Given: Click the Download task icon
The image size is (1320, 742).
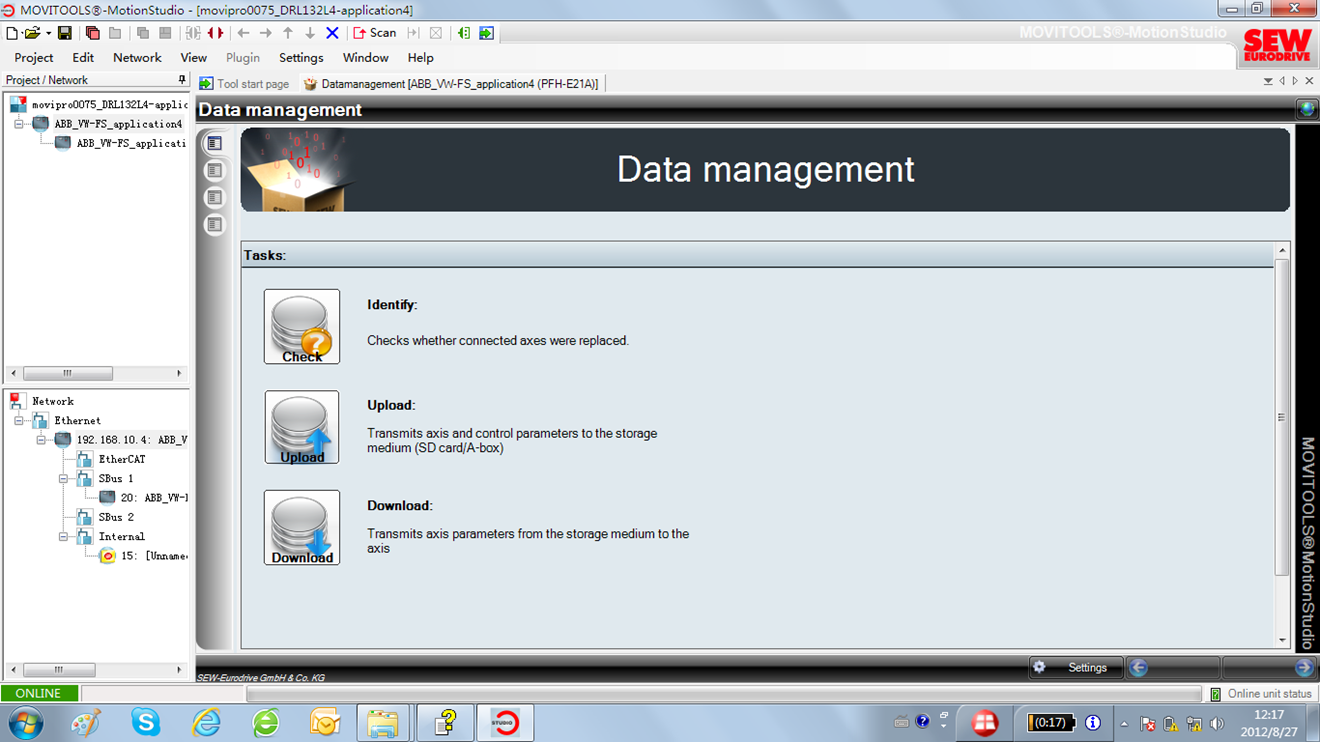Looking at the screenshot, I should [302, 527].
